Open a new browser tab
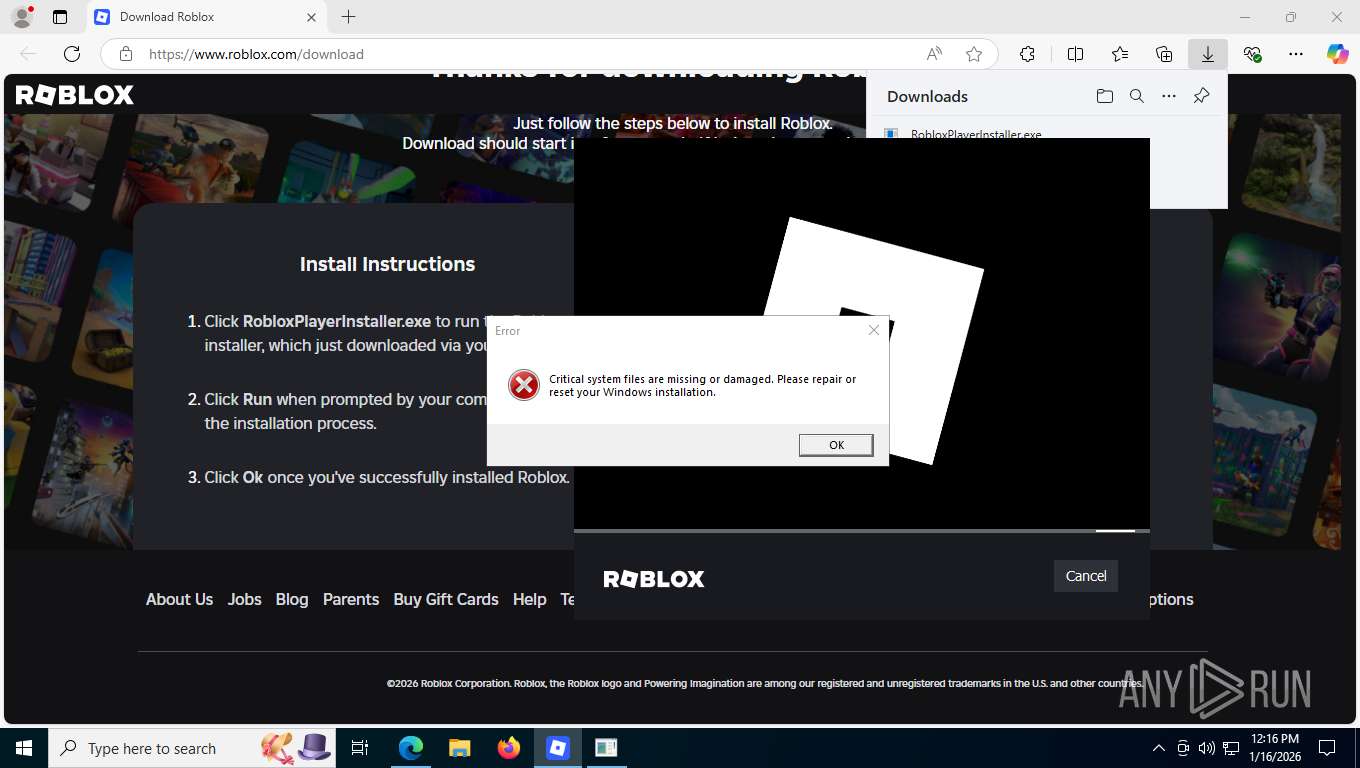 click(x=348, y=17)
